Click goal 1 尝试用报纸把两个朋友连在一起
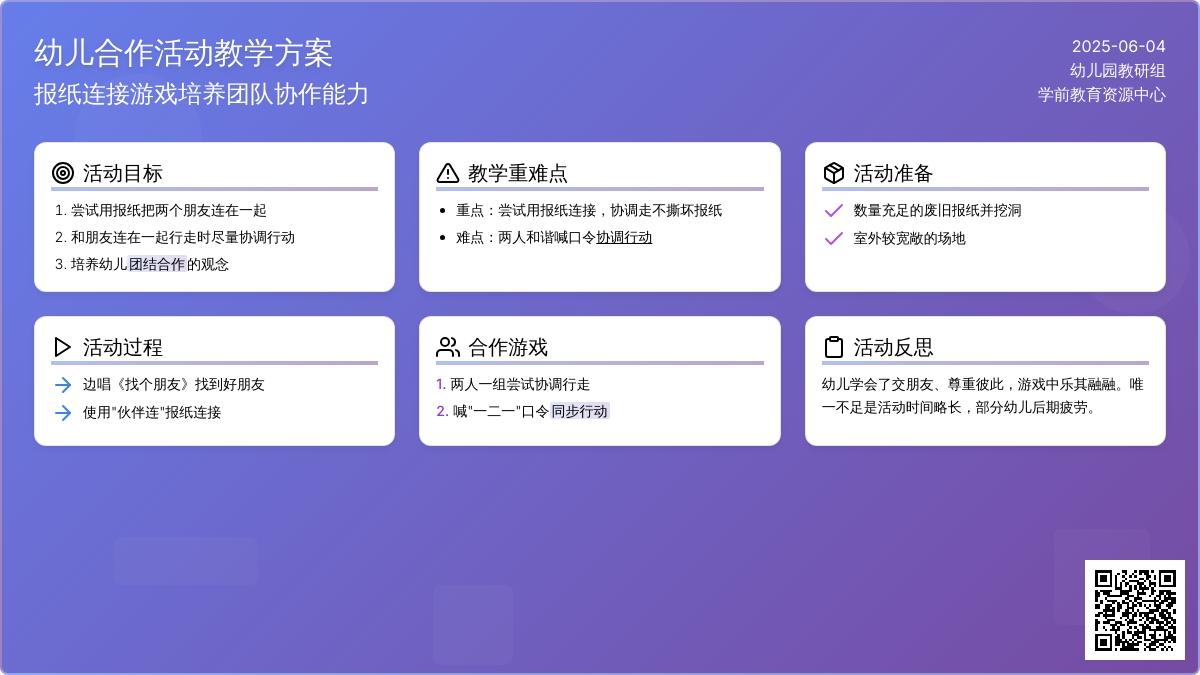This screenshot has width=1200, height=675. point(169,211)
